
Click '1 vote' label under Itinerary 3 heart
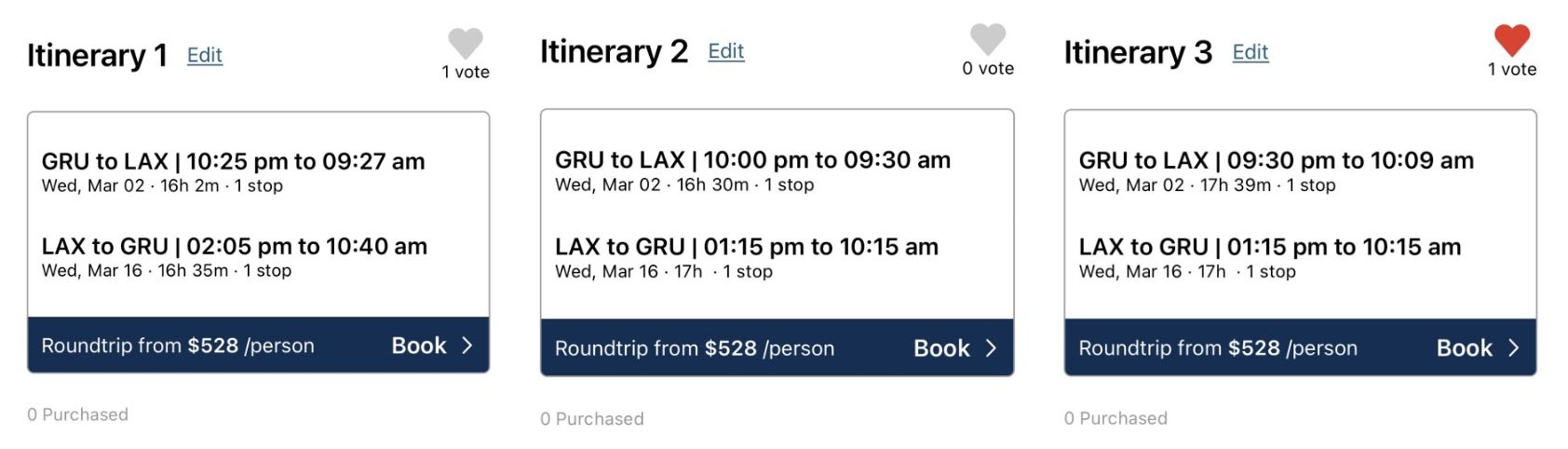coord(1512,69)
